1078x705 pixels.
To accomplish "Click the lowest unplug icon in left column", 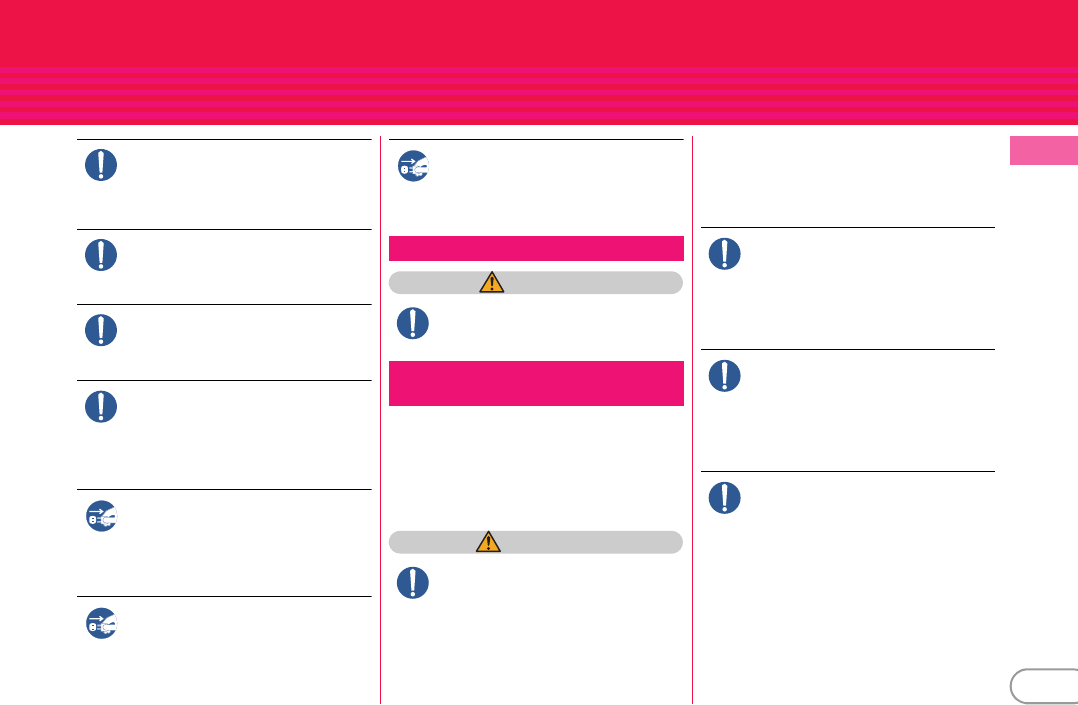I will coord(102,623).
